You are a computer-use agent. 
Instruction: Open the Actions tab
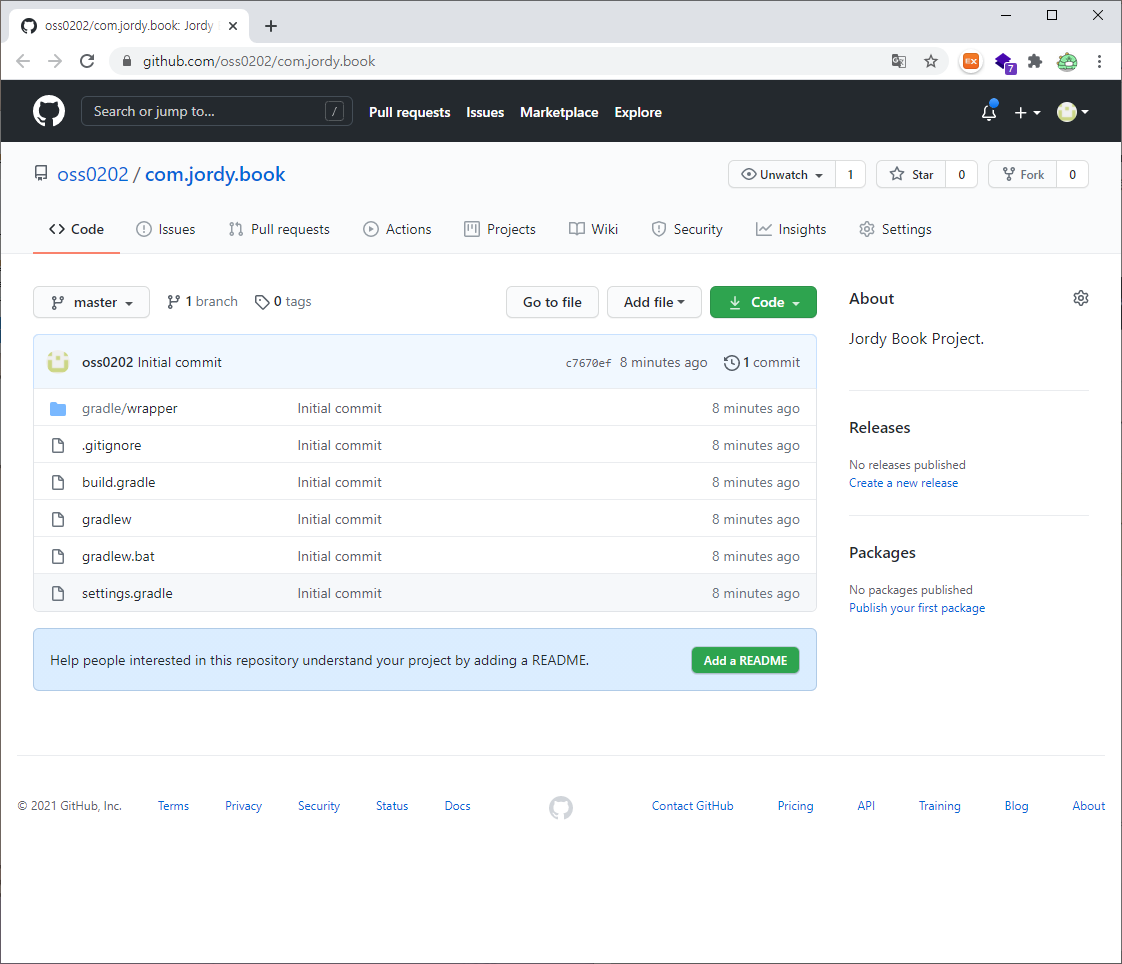pyautogui.click(x=397, y=229)
